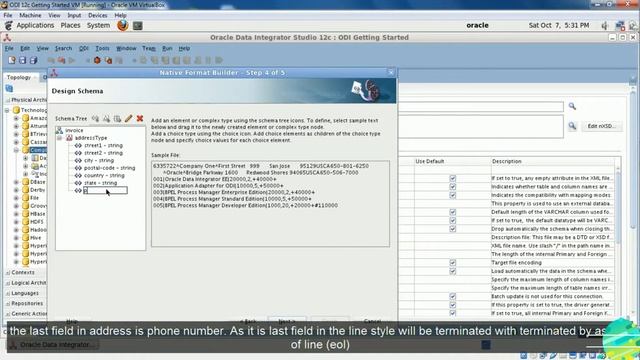This screenshot has height=360, width=640.
Task: Click the HDFS technology folder icon
Action: click(26, 222)
